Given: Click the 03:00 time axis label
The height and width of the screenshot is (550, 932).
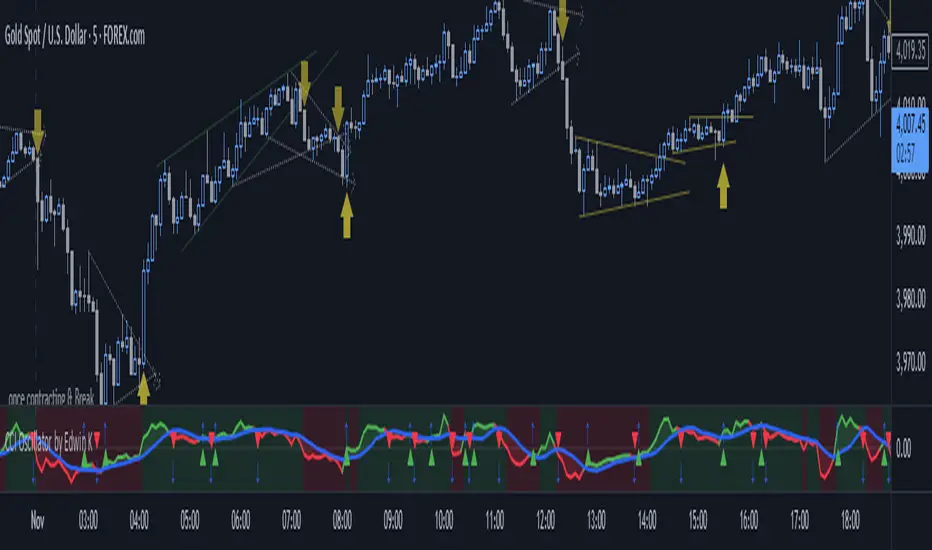Looking at the screenshot, I should [x=88, y=521].
